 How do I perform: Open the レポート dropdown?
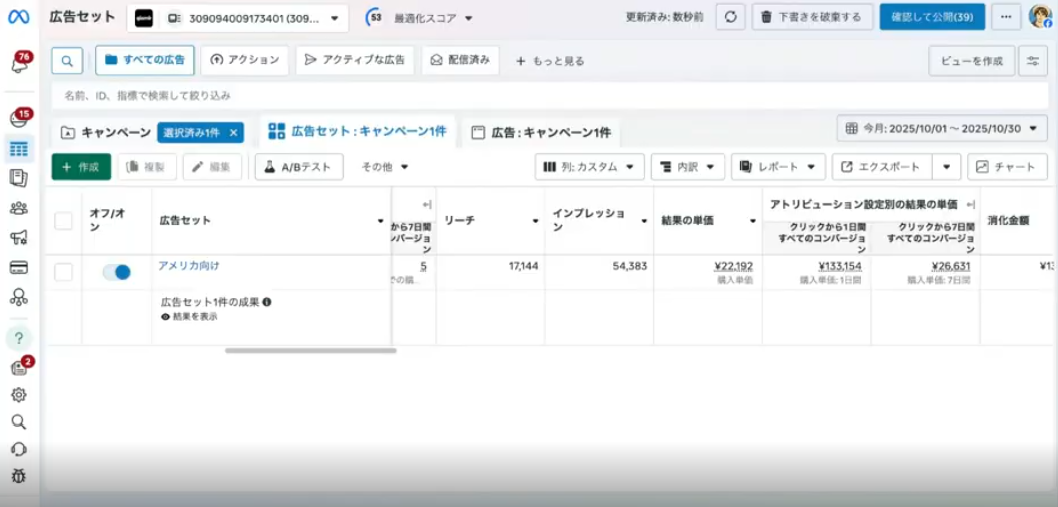pyautogui.click(x=778, y=167)
